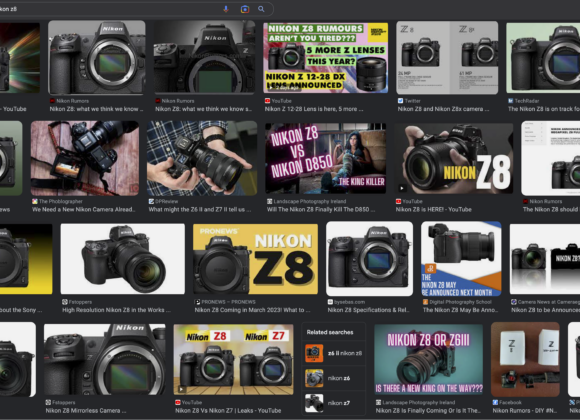Click 'Nikon Z8 Mirrorless Camera' caption
580x420 pixels.
(x=86, y=411)
